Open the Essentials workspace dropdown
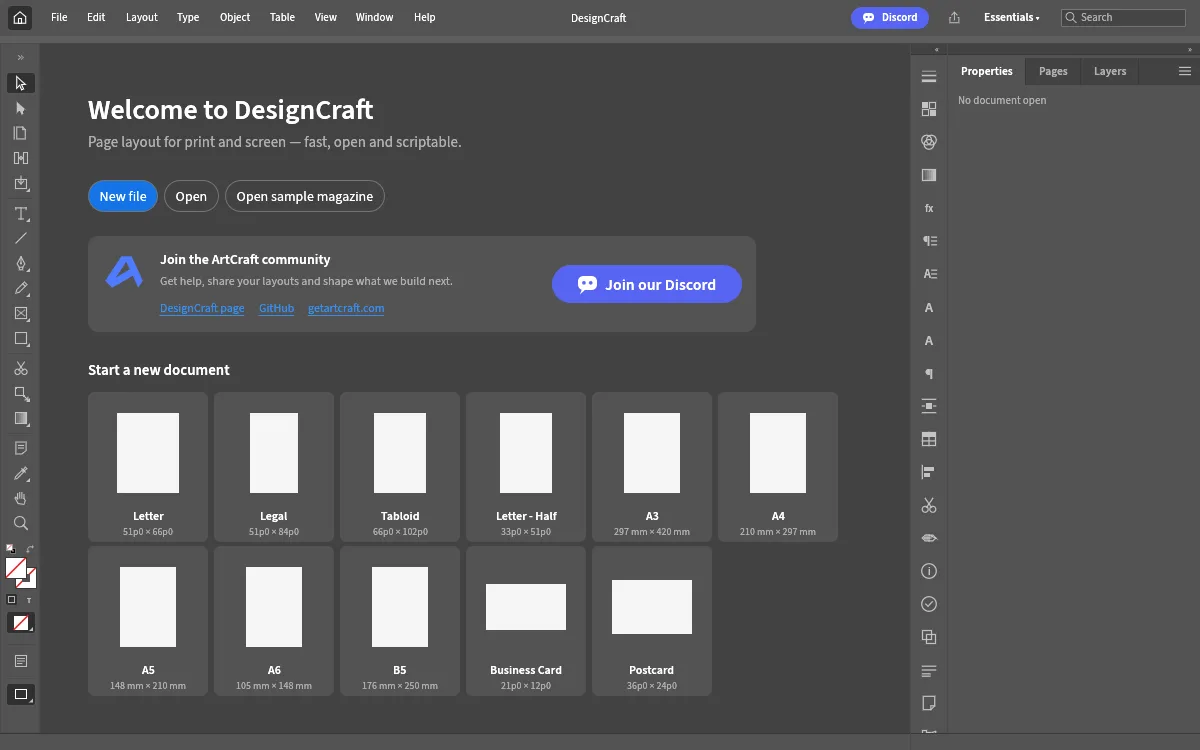The height and width of the screenshot is (750, 1200). 1012,17
